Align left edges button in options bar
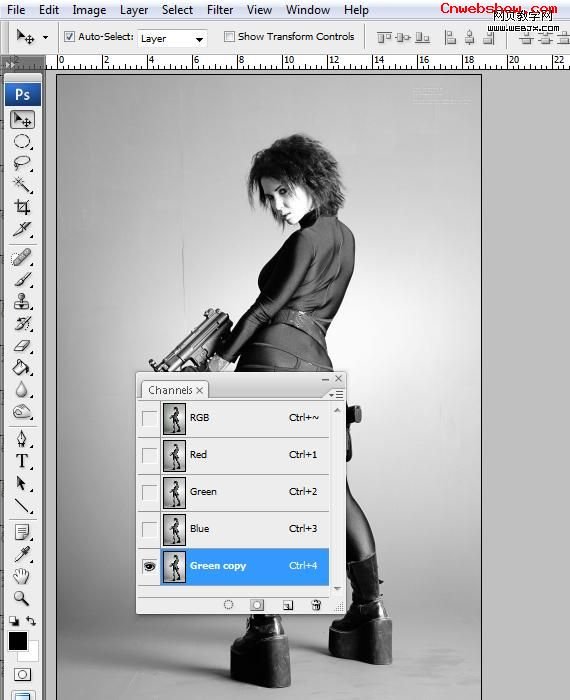The image size is (570, 700). (x=450, y=38)
